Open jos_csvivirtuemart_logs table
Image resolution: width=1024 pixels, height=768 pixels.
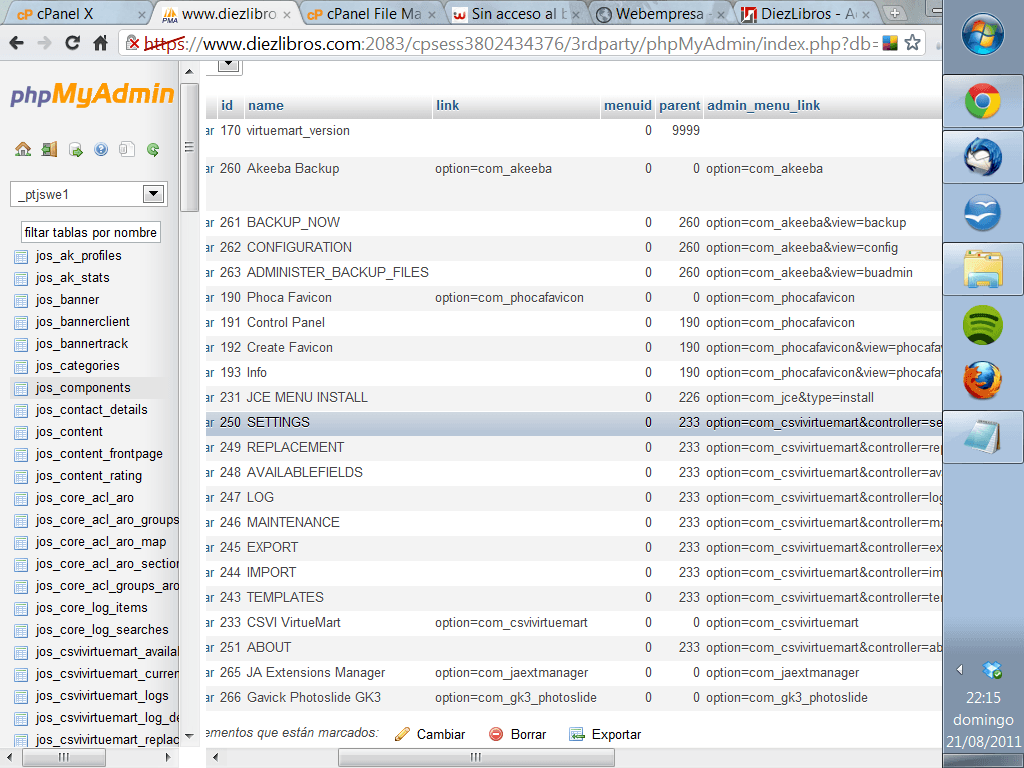[x=102, y=696]
